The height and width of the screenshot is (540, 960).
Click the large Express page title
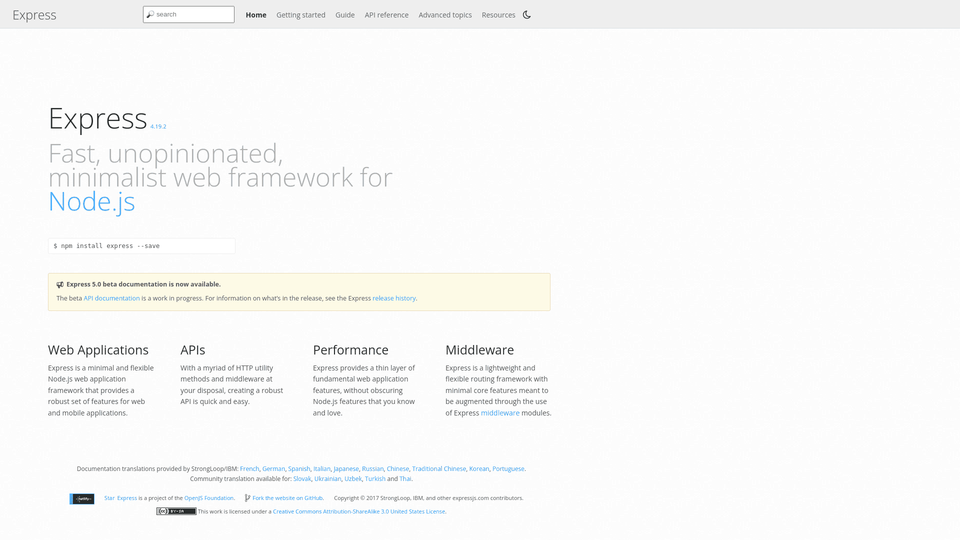pos(98,118)
